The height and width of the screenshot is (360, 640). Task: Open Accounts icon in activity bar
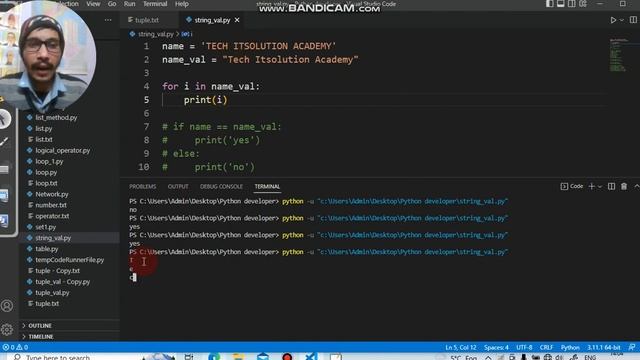[x=7, y=306]
